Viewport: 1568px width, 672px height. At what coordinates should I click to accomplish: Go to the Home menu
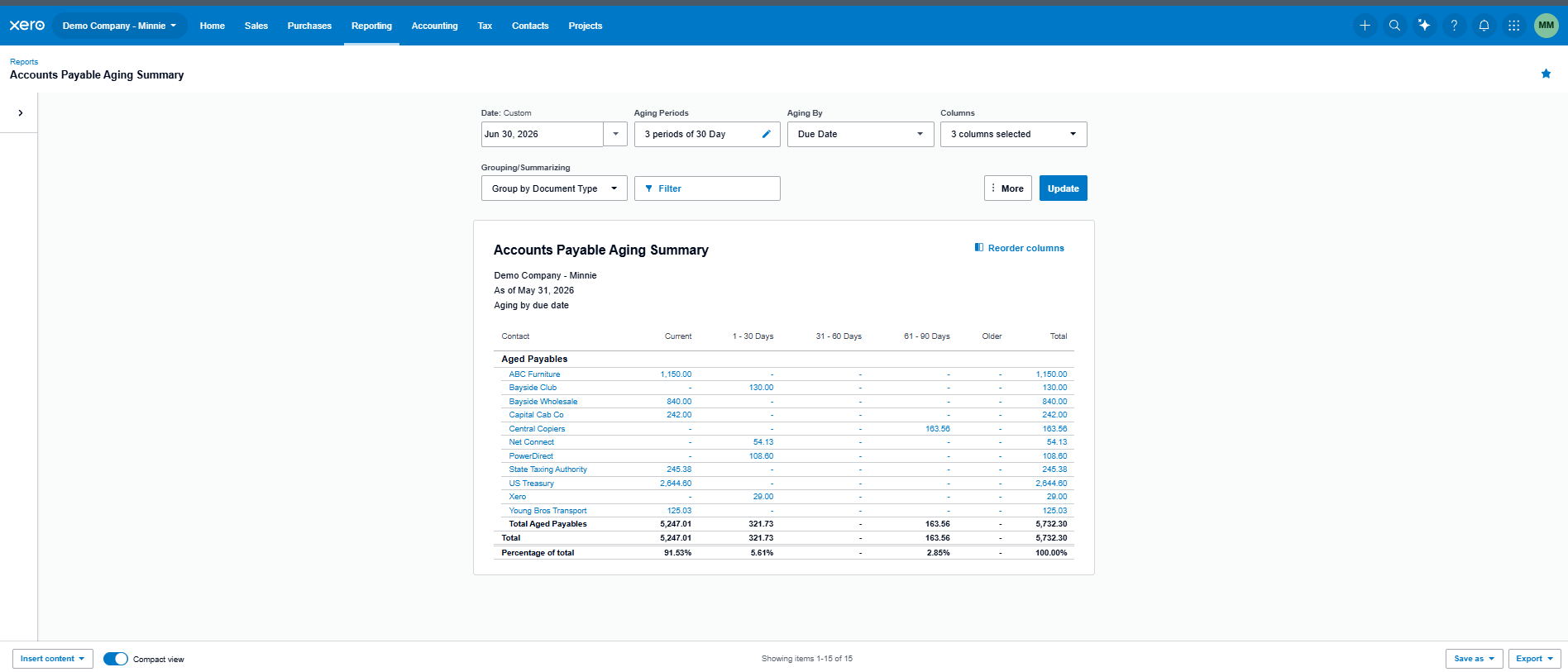213,26
